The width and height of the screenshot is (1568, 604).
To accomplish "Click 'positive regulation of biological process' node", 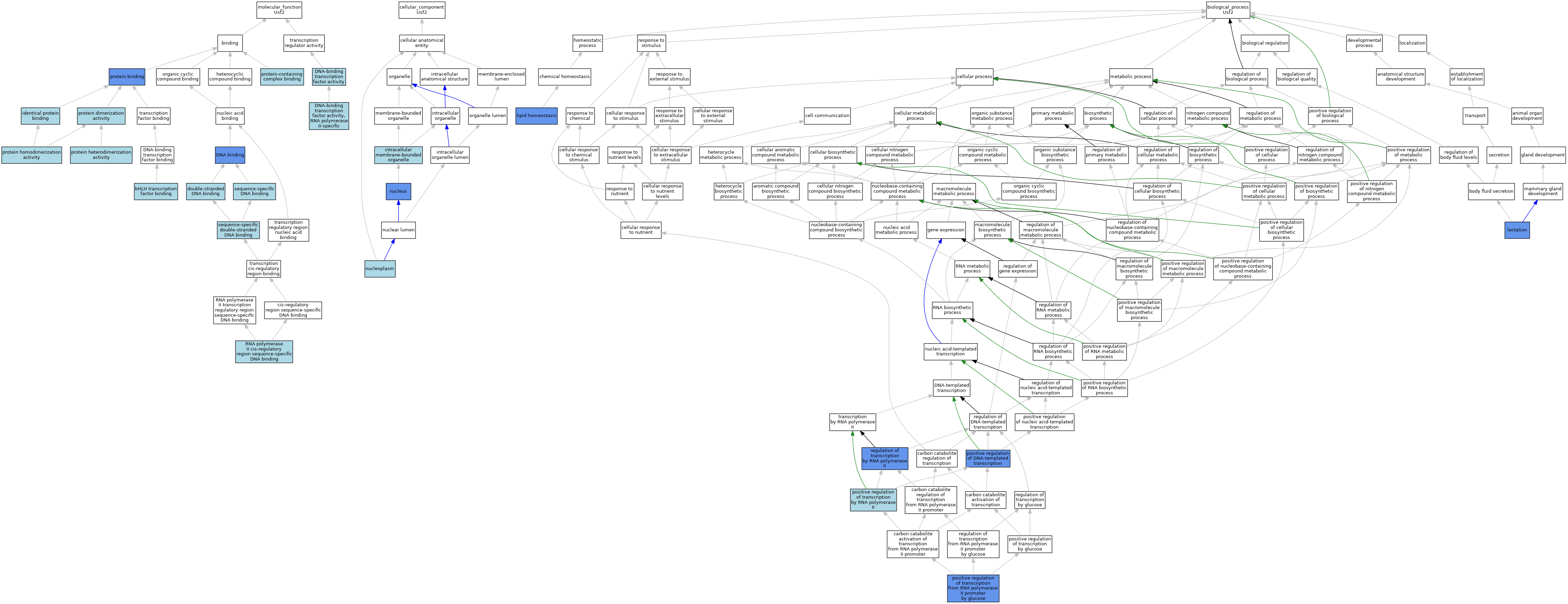I will [x=1330, y=116].
